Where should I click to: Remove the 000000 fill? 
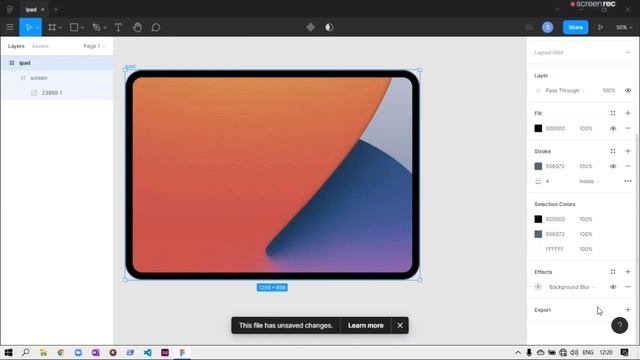(628, 128)
